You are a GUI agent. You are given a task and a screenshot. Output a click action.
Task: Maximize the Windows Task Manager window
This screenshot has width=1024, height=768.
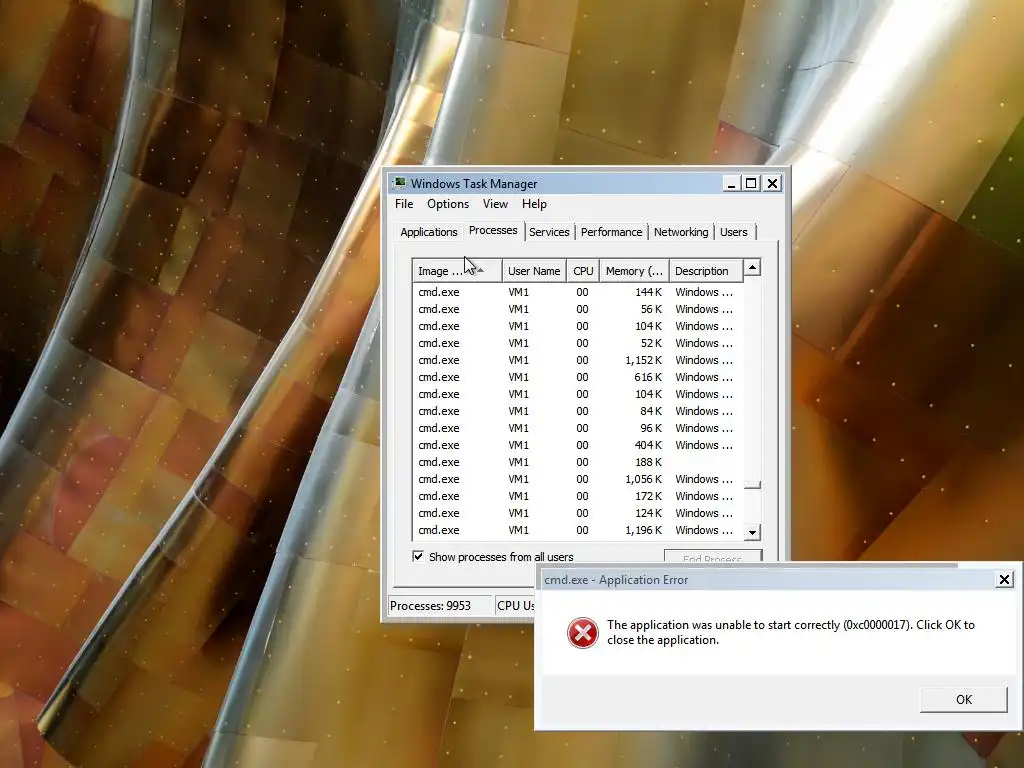[x=751, y=184]
